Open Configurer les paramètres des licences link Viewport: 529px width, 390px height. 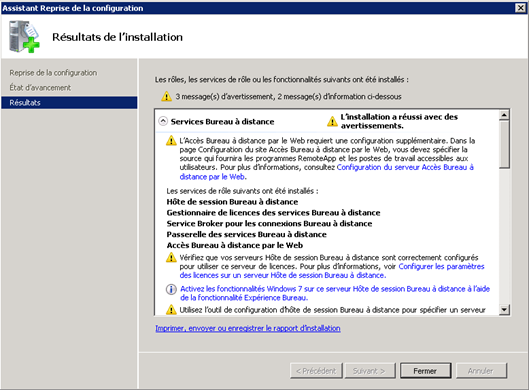(332, 271)
